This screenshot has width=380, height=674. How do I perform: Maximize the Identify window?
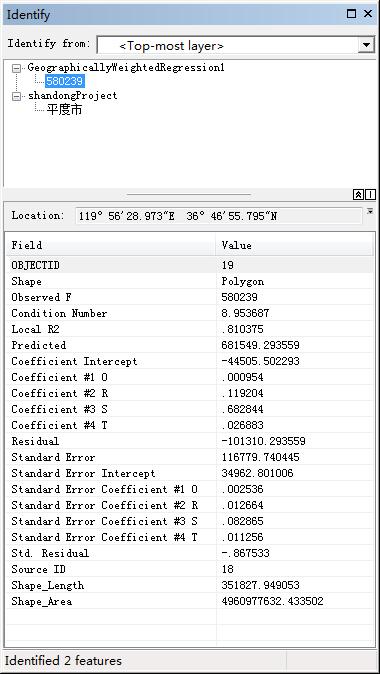(x=351, y=14)
